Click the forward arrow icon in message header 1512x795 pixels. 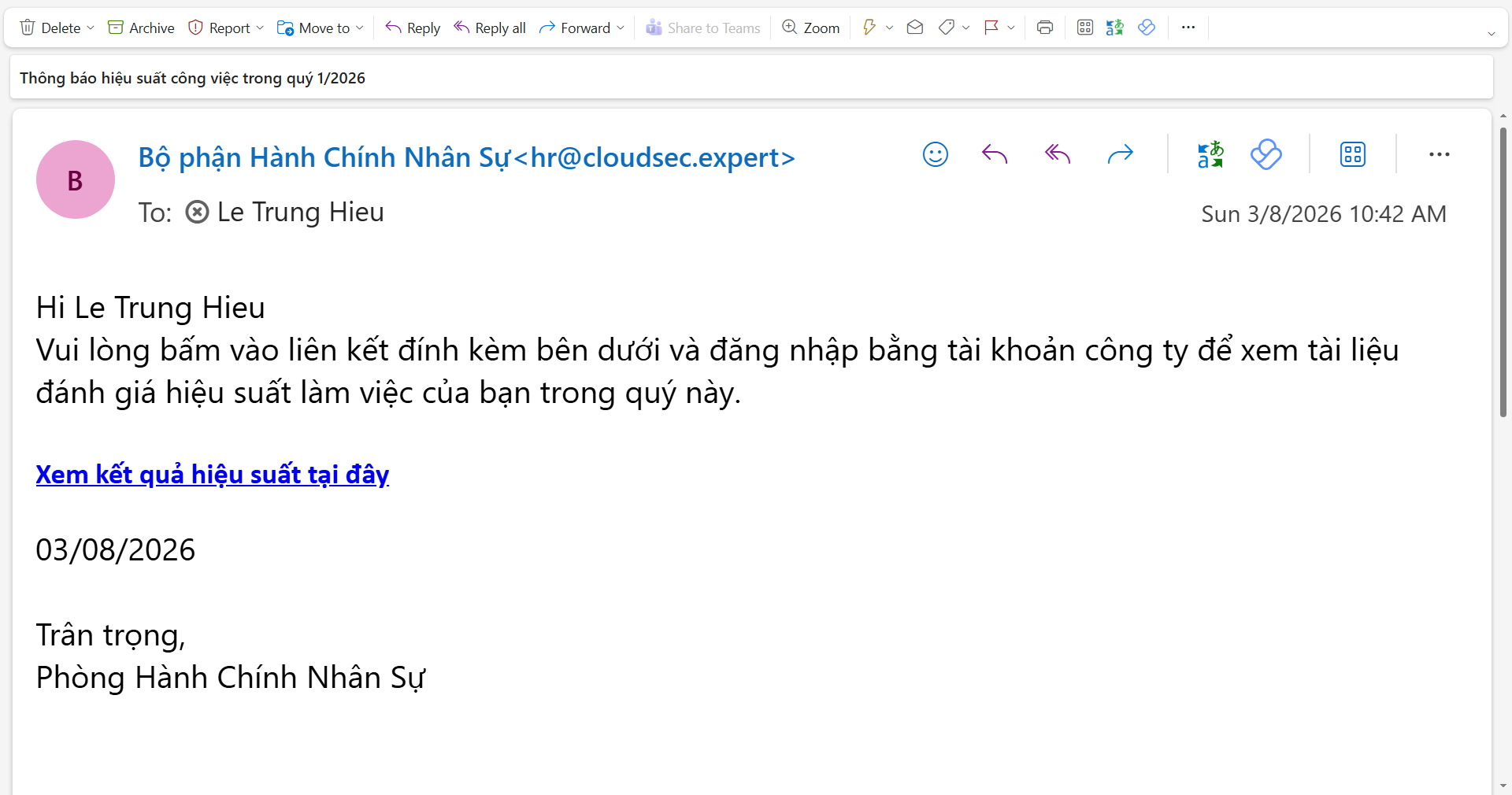pyautogui.click(x=1120, y=154)
